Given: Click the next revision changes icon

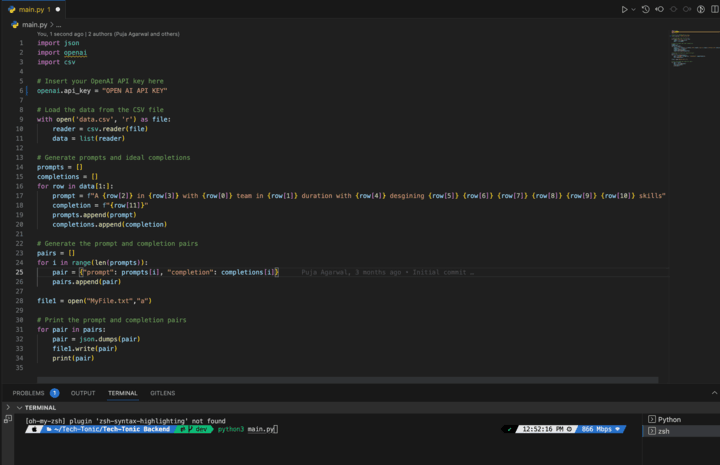Looking at the screenshot, I should tap(688, 9).
